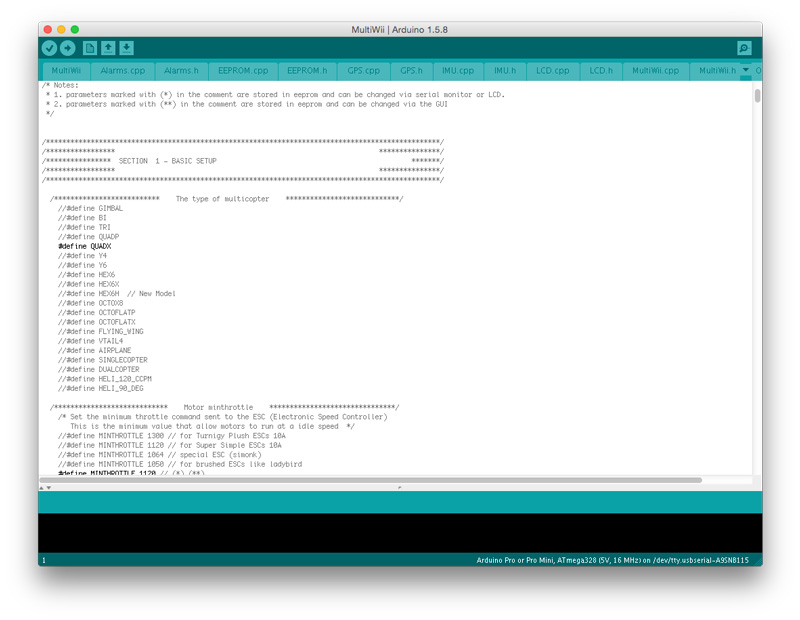The height and width of the screenshot is (620, 800).
Task: Click the green zoom window button
Action: [75, 30]
